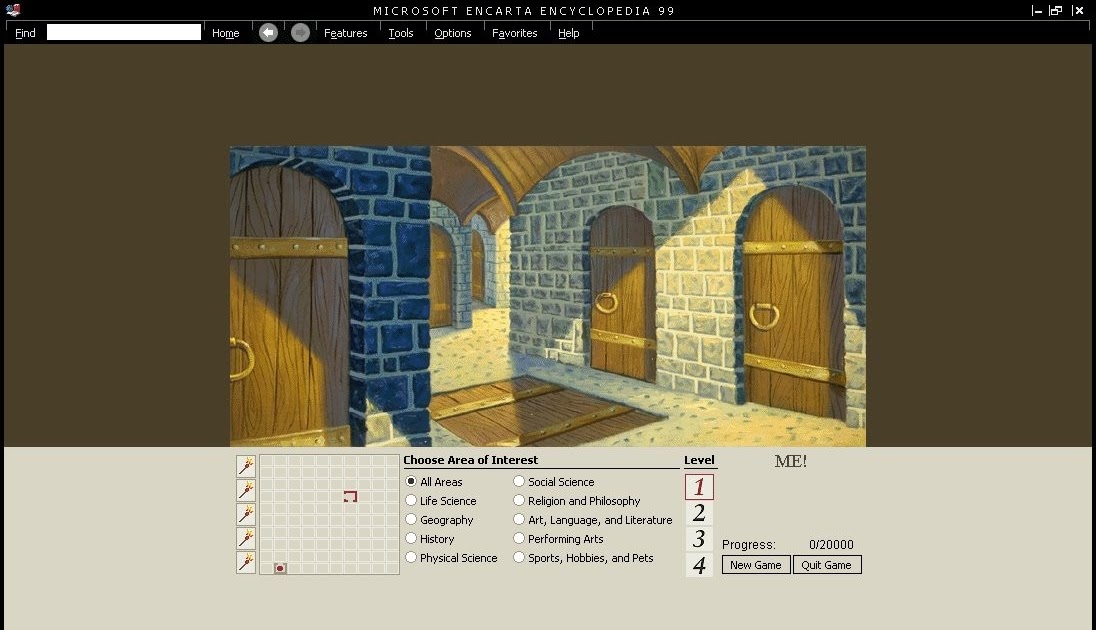Open the Features menu

pos(345,33)
